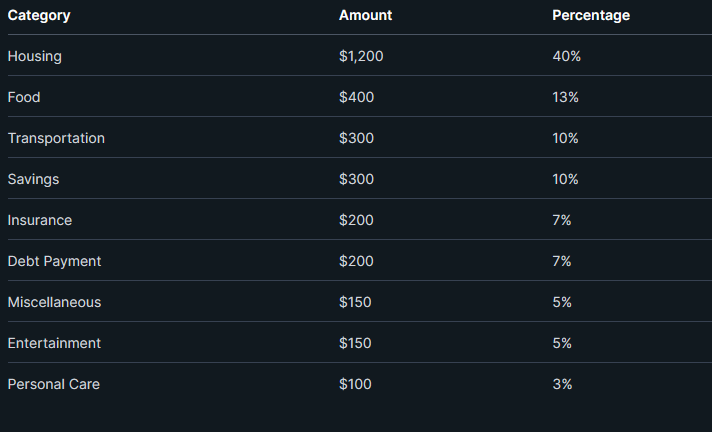Click the 3% percentage value

point(562,384)
